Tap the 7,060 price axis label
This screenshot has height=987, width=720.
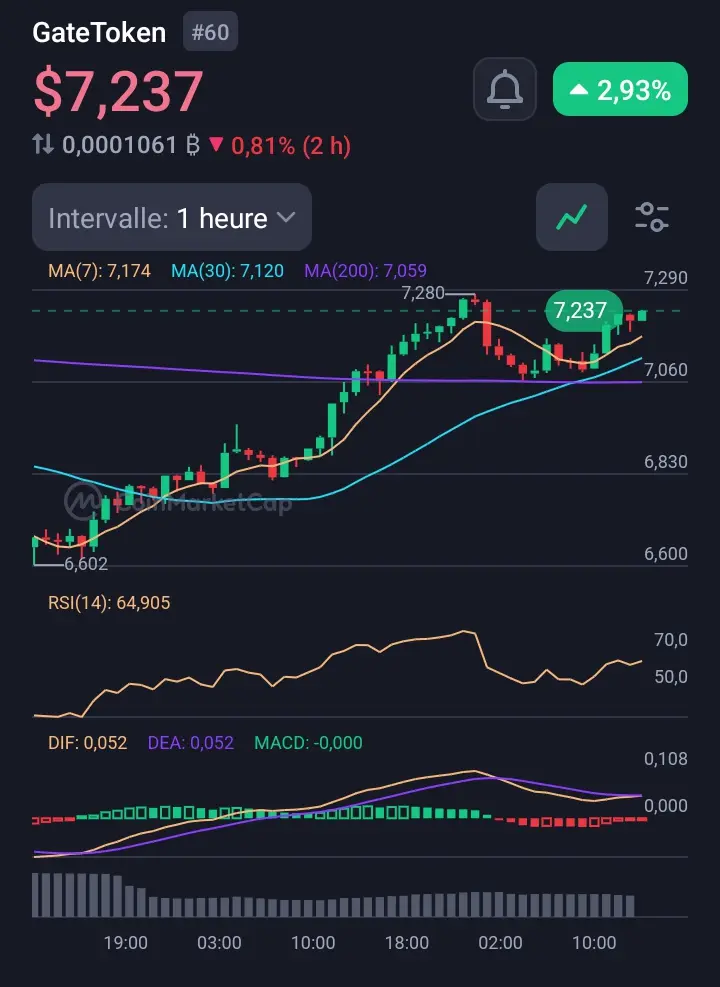point(666,370)
